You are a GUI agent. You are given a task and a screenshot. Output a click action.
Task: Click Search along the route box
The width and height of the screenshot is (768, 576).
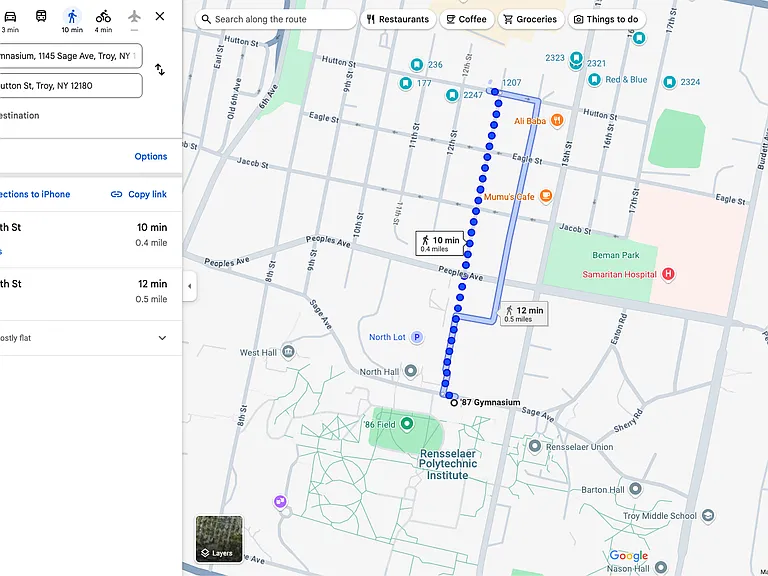tap(276, 19)
